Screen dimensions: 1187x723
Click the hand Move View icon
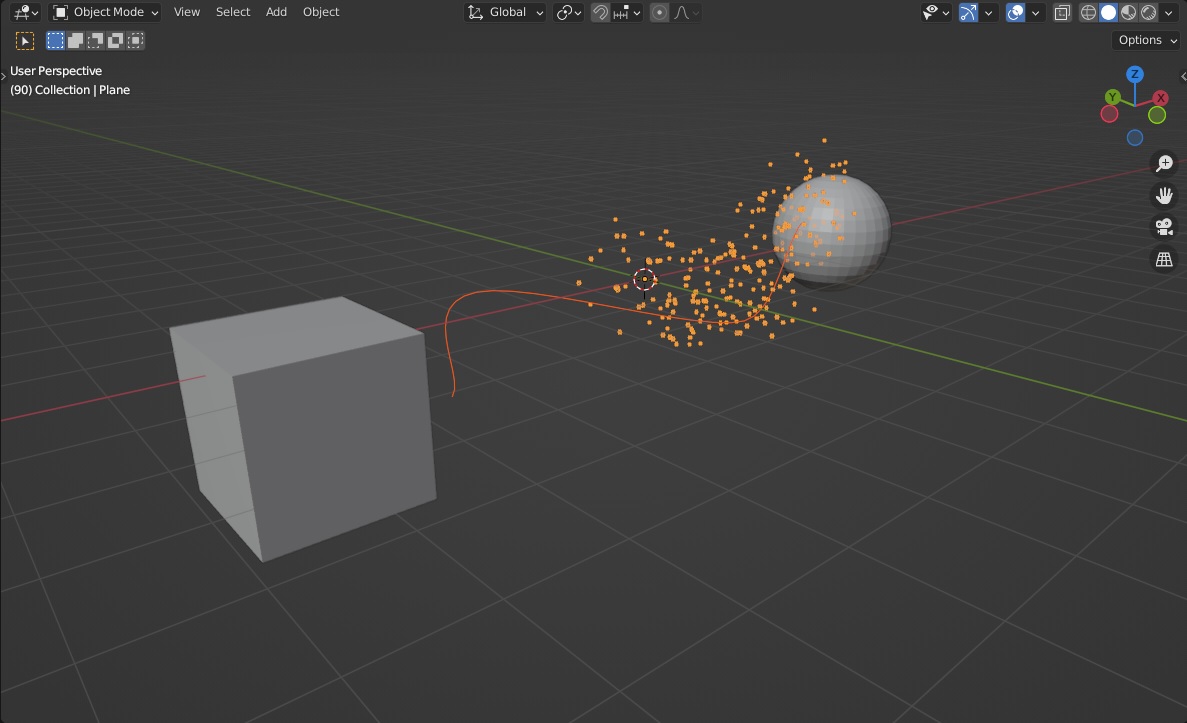pyautogui.click(x=1164, y=195)
